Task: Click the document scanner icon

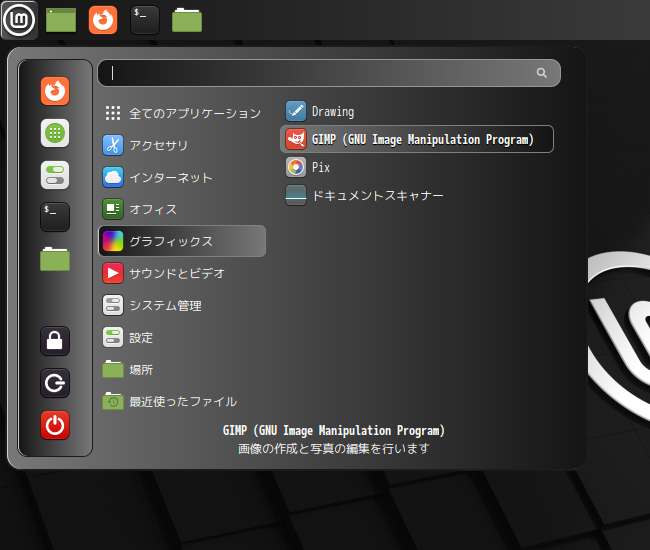Action: coord(296,195)
